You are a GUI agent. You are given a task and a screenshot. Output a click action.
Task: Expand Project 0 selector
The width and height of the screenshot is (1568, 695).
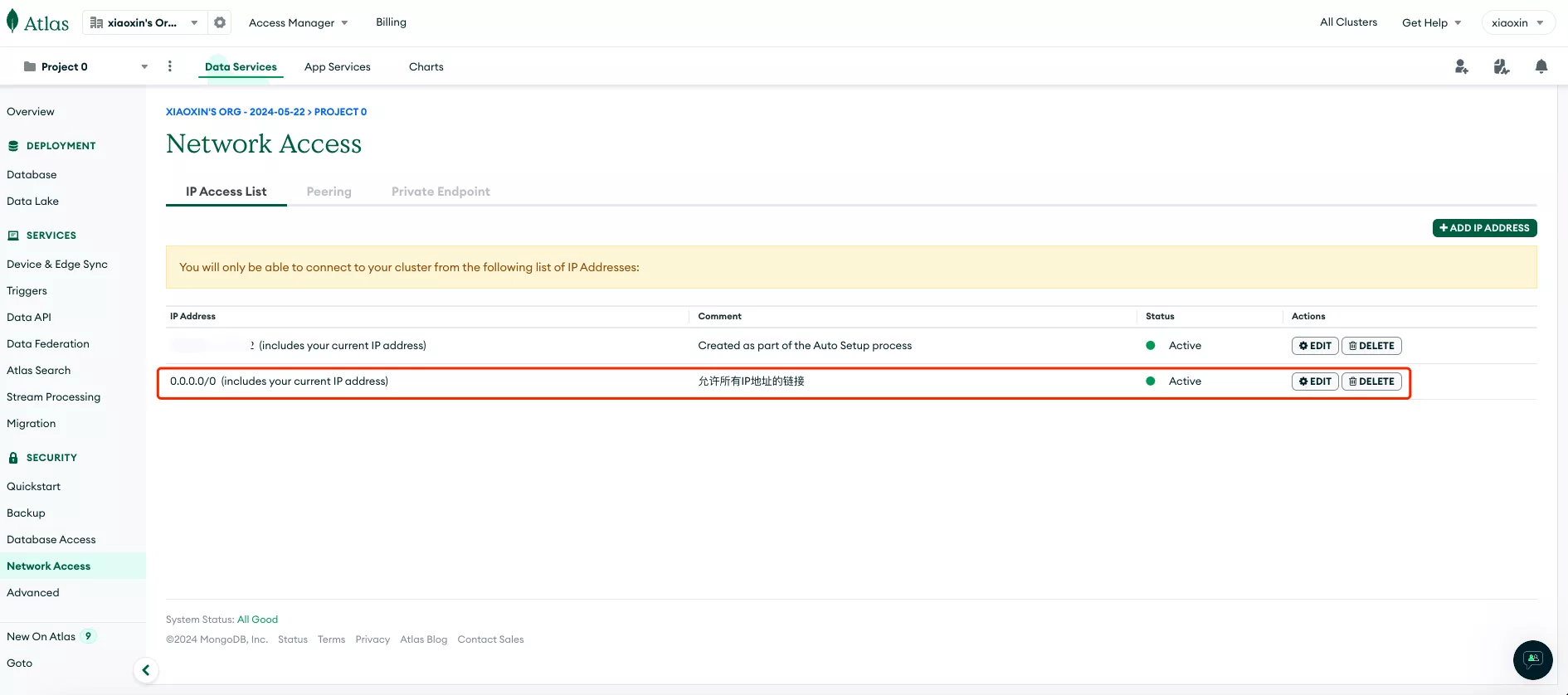click(144, 67)
